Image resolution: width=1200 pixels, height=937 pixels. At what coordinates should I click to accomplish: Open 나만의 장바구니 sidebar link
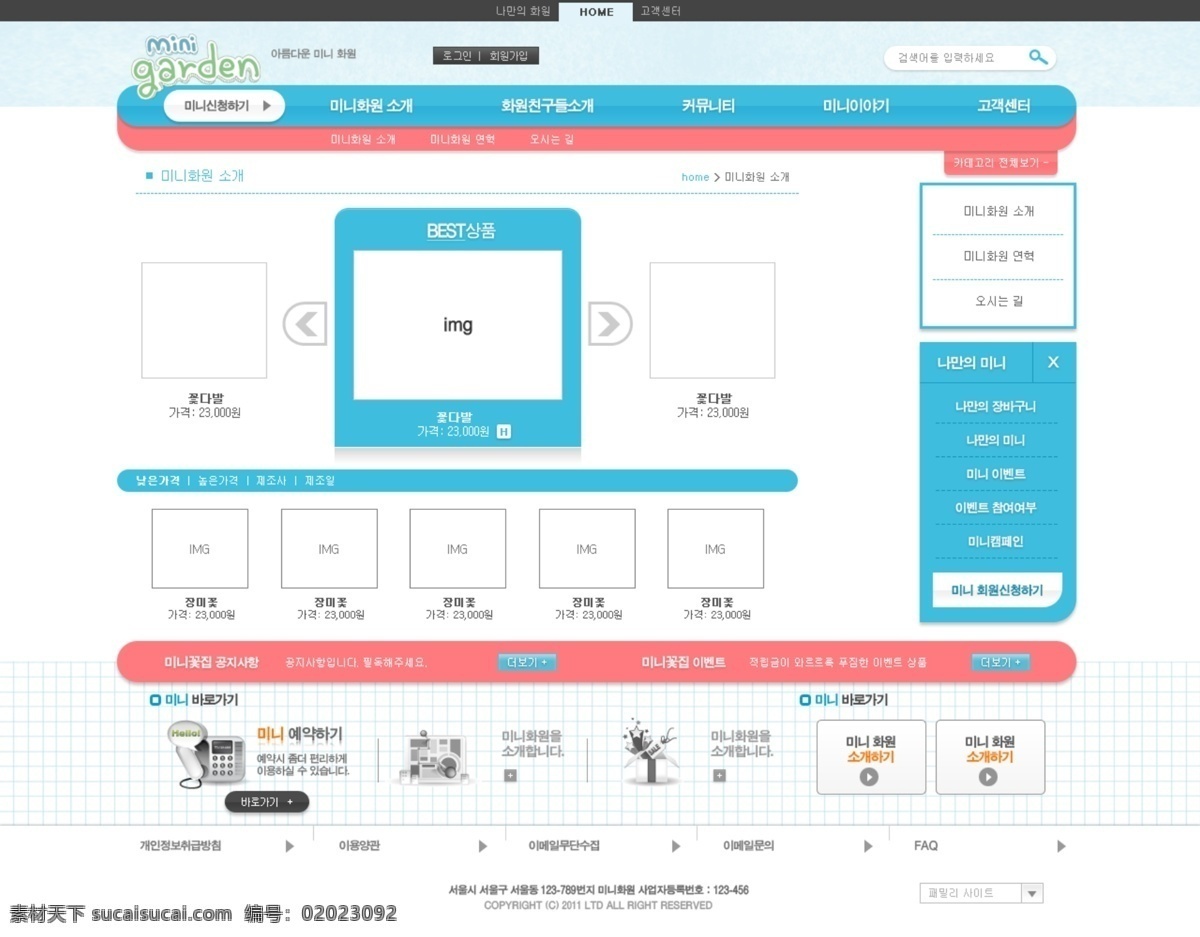point(996,407)
